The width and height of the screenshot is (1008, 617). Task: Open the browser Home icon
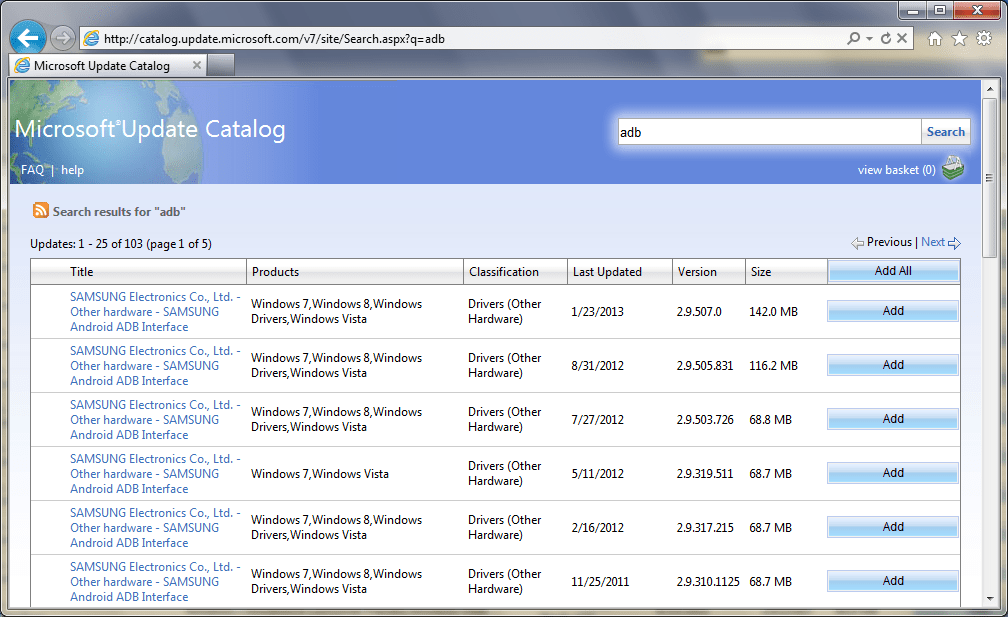click(935, 39)
